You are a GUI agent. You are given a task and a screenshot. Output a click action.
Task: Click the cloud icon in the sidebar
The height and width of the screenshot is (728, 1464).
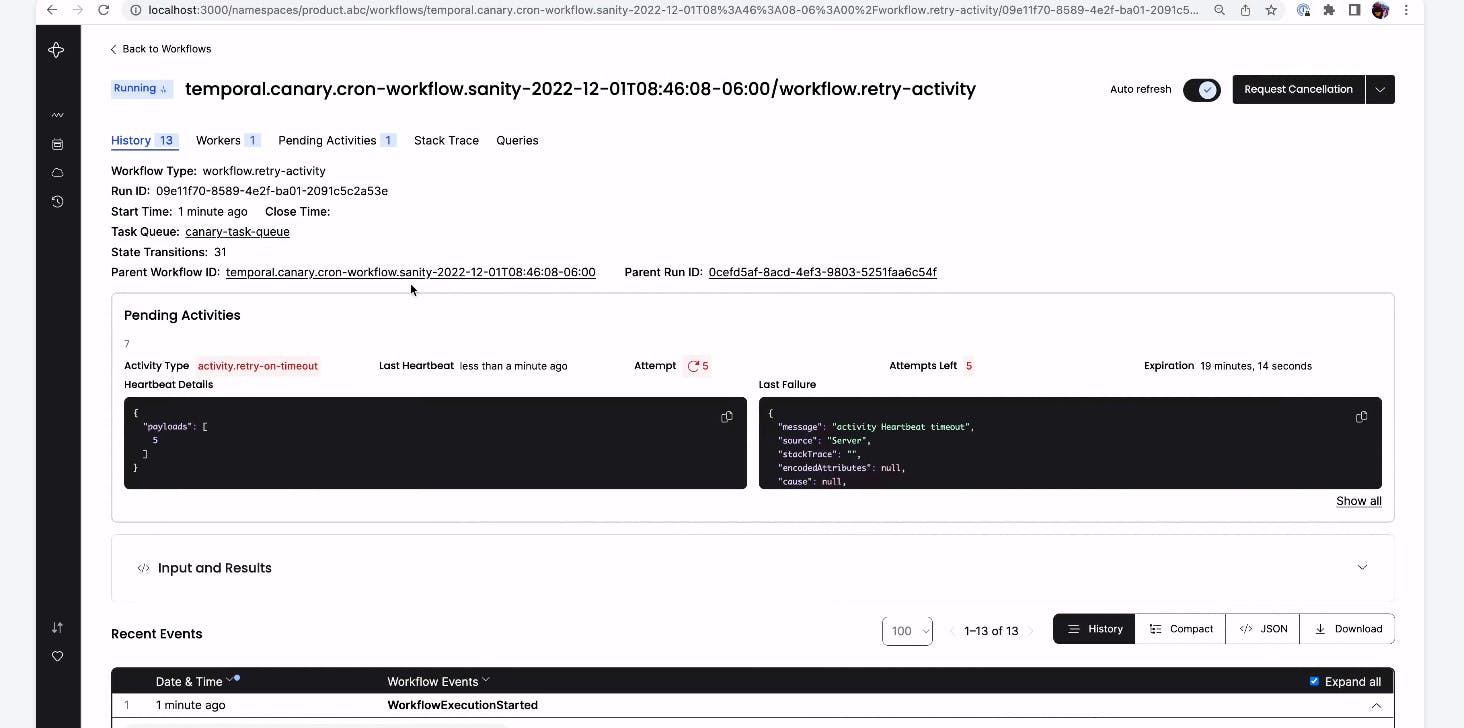pyautogui.click(x=57, y=173)
